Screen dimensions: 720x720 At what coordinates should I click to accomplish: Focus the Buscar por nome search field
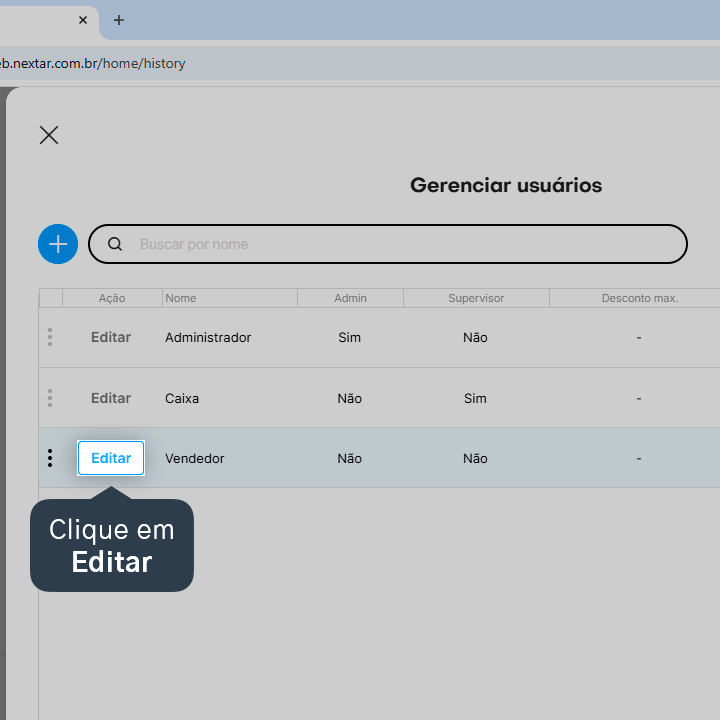click(388, 244)
